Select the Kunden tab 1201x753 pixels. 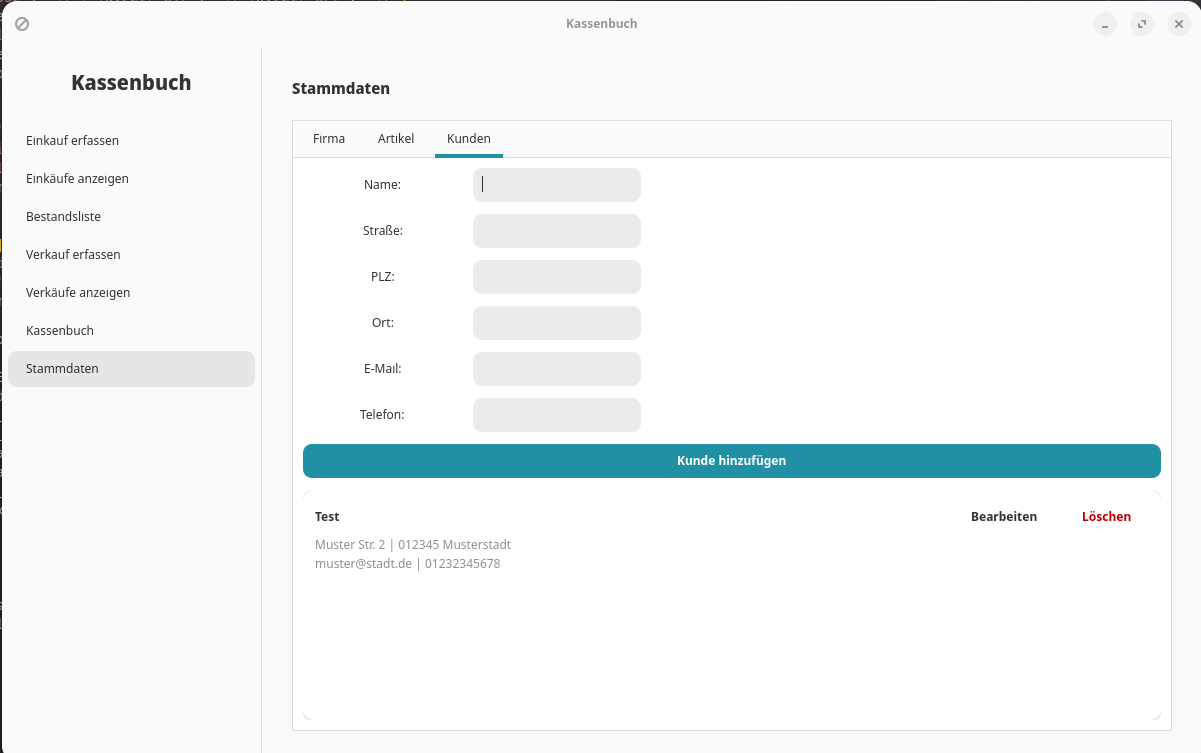(x=468, y=139)
